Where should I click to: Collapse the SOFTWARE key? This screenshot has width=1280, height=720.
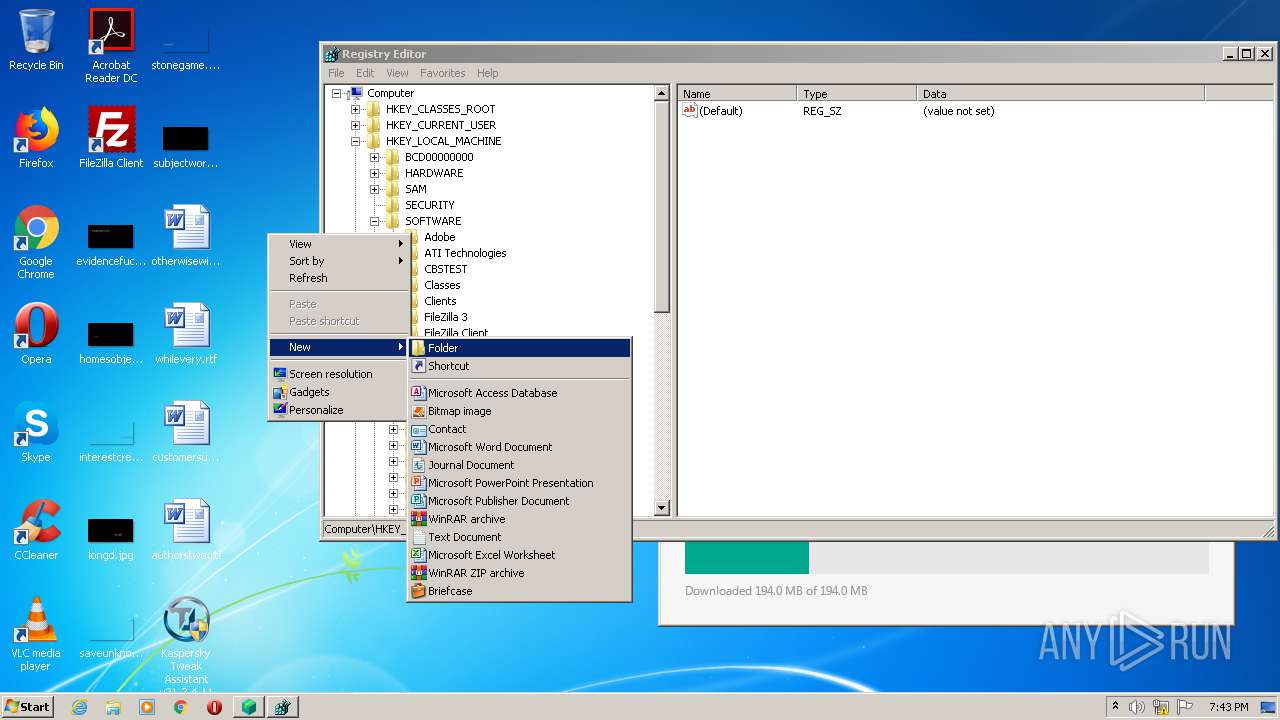374,221
